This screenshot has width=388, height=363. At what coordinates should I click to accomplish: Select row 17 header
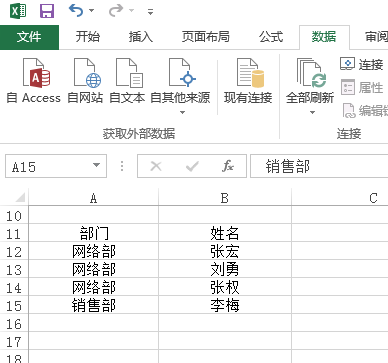(x=14, y=342)
